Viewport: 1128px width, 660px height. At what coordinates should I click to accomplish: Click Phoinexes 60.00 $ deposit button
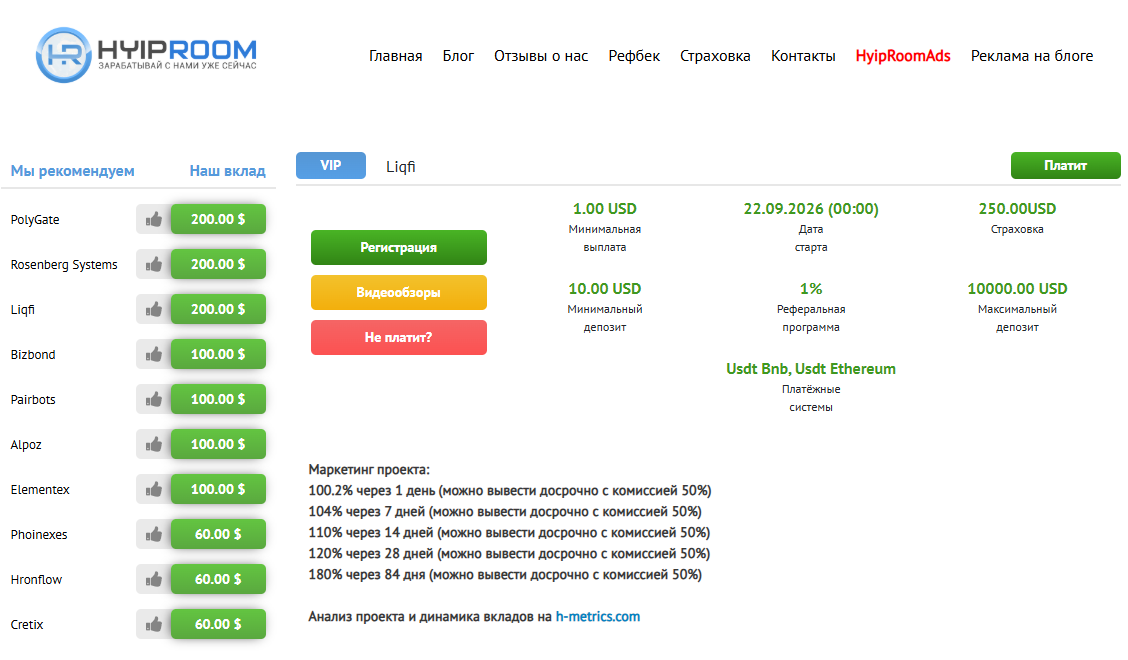(218, 535)
